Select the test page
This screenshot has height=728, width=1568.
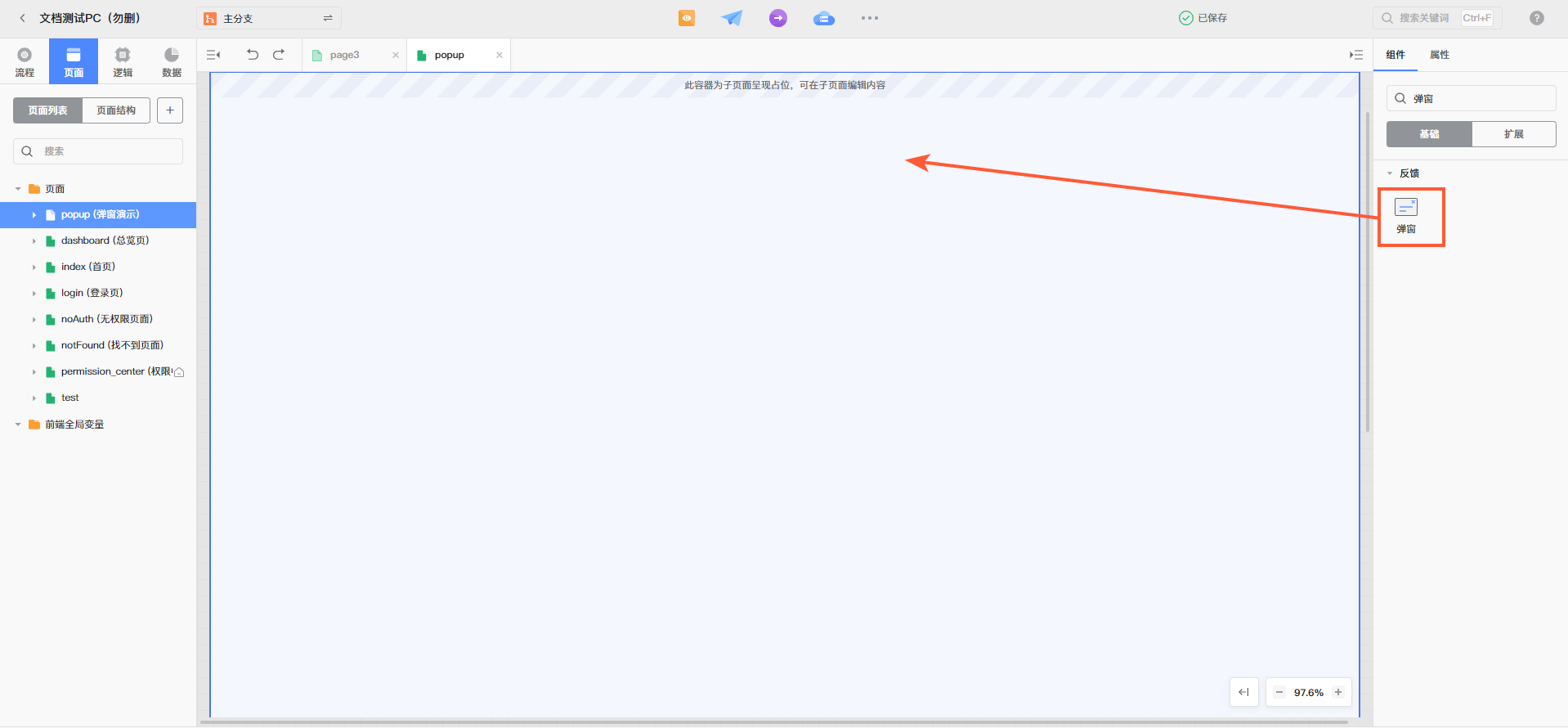98,398
